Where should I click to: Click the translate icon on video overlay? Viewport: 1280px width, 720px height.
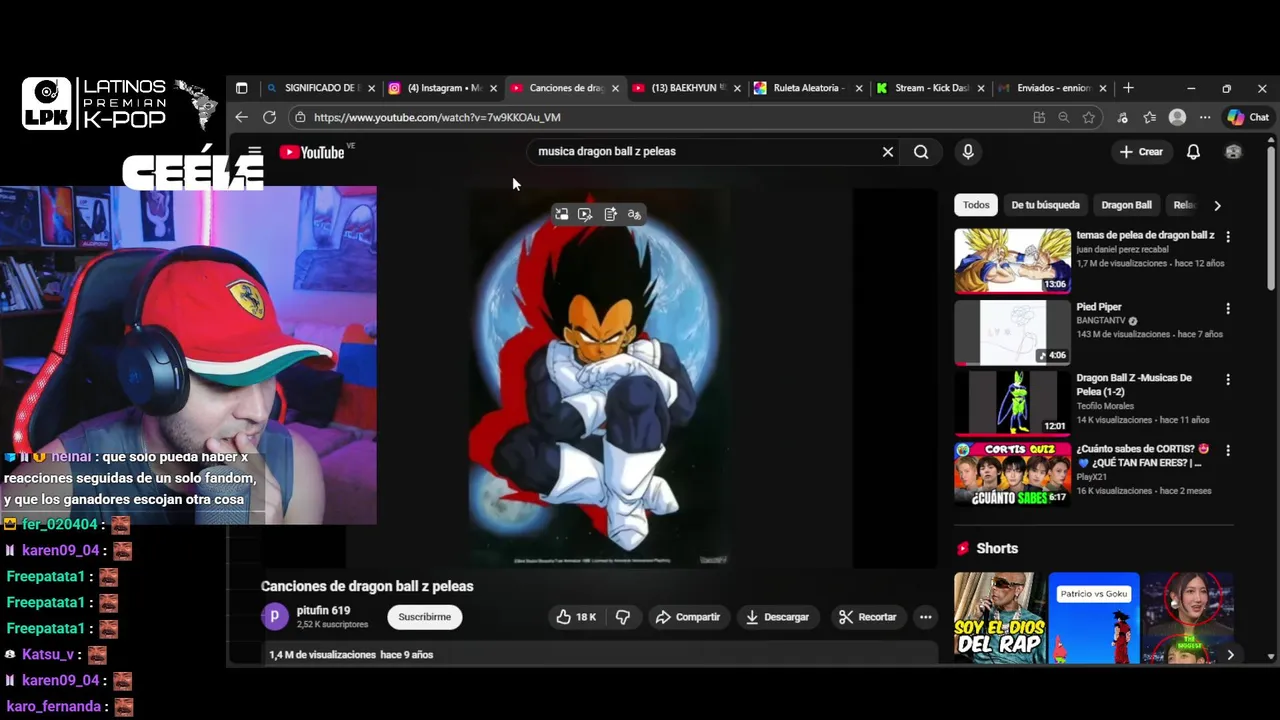pyautogui.click(x=634, y=214)
